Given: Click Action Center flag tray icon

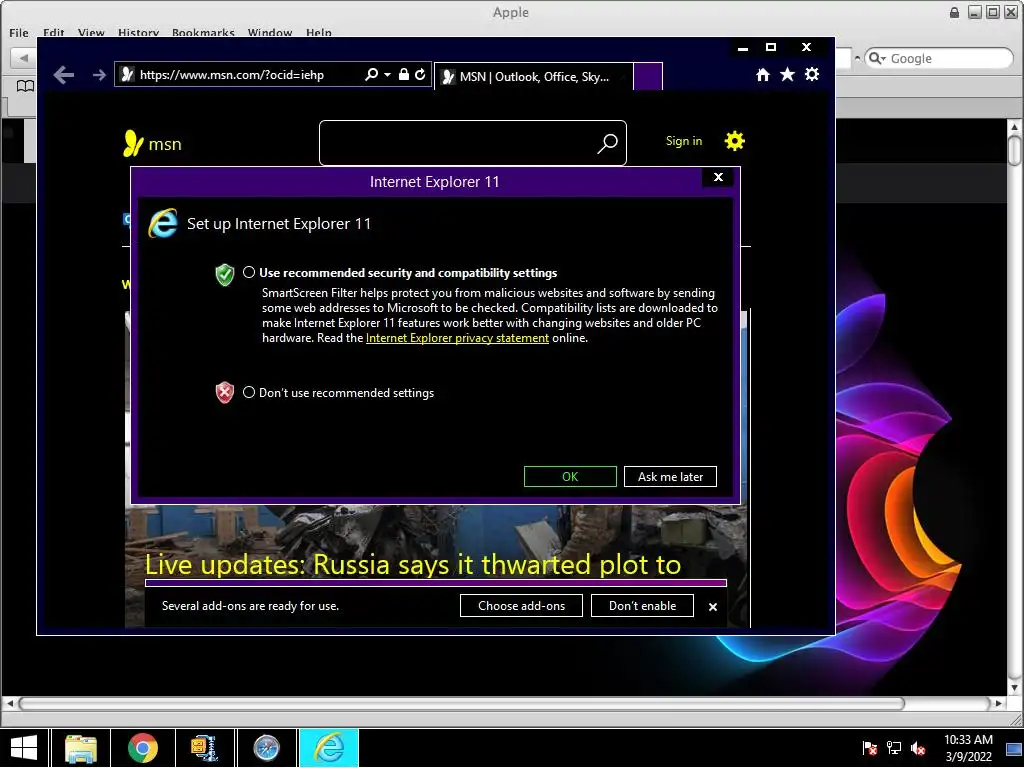Looking at the screenshot, I should [870, 748].
